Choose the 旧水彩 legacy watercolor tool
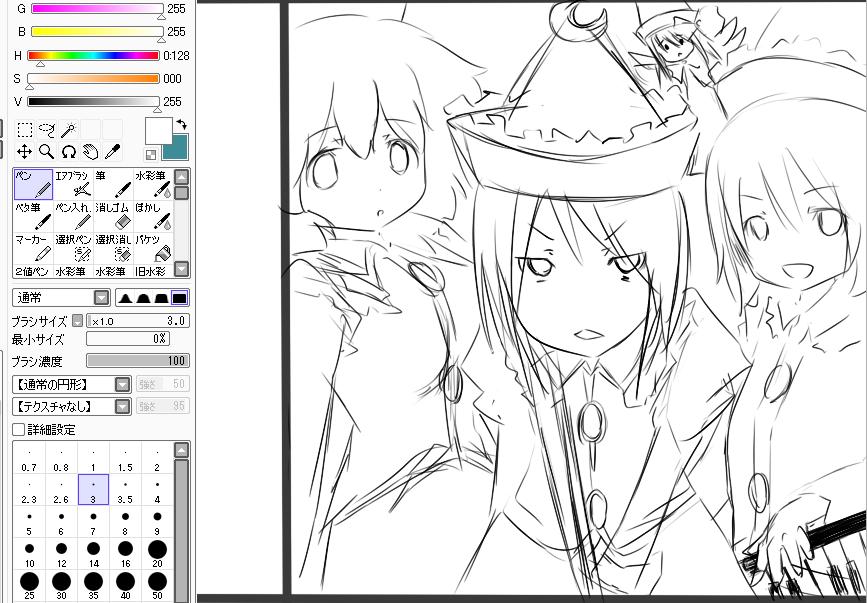Viewport: 867px width, 603px height. [x=153, y=271]
